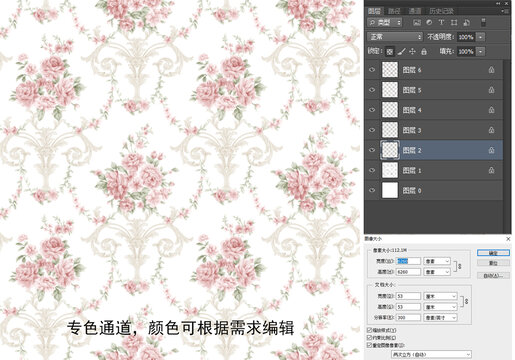This screenshot has width=515, height=360.
Task: Filter layers by shape layer icon
Action: point(454,23)
